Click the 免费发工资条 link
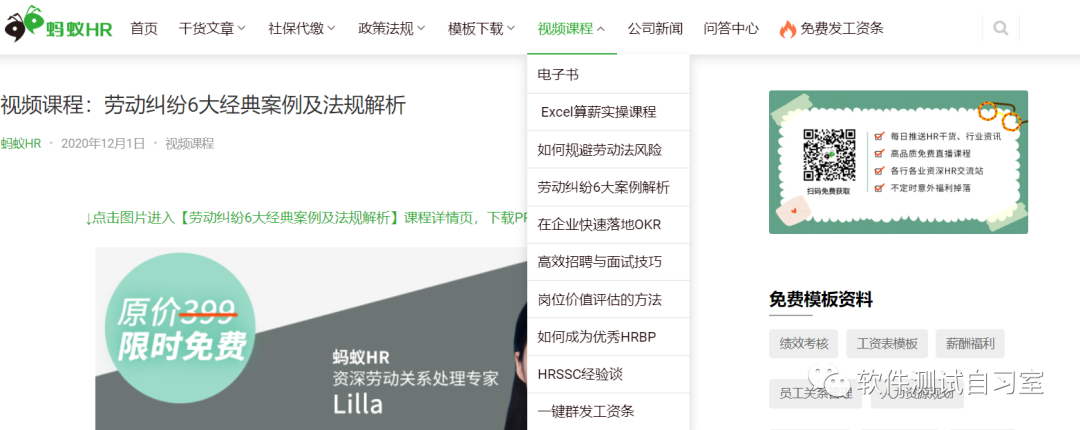This screenshot has height=430, width=1080. coord(842,28)
